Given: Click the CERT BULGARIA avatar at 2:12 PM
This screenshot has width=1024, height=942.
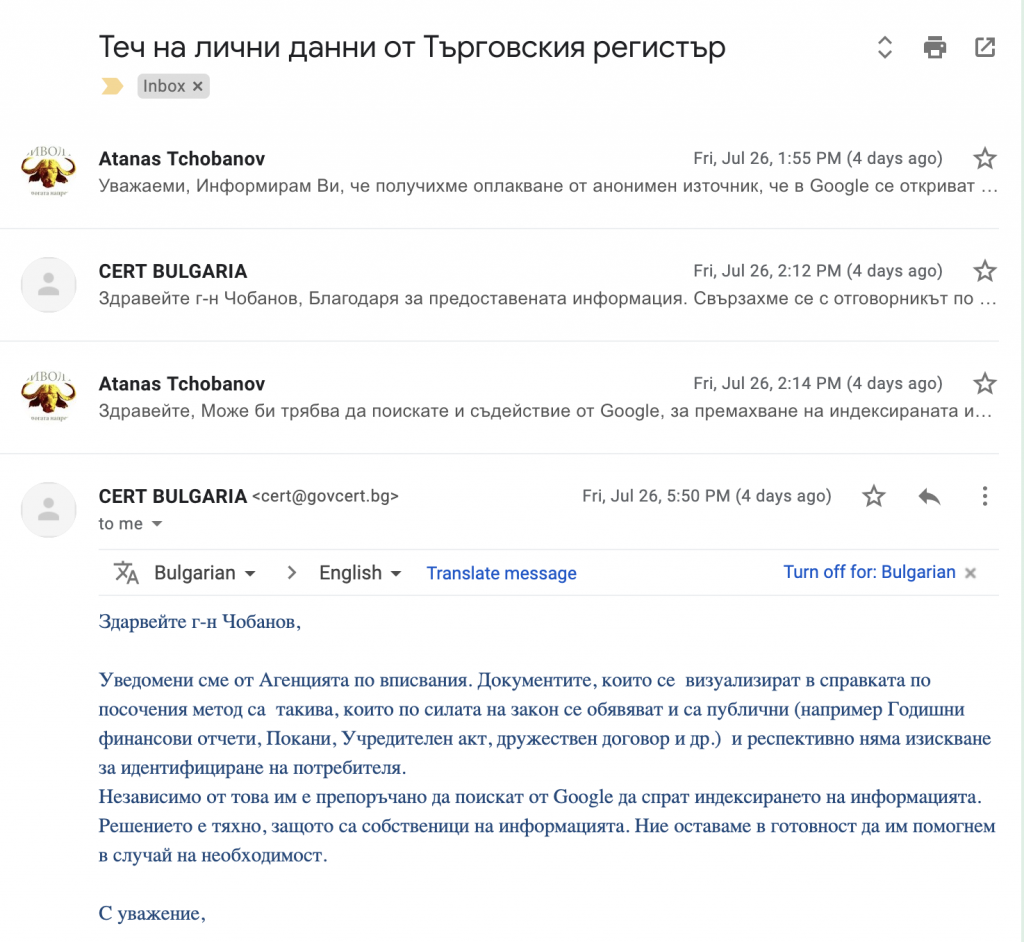Looking at the screenshot, I should (48, 284).
